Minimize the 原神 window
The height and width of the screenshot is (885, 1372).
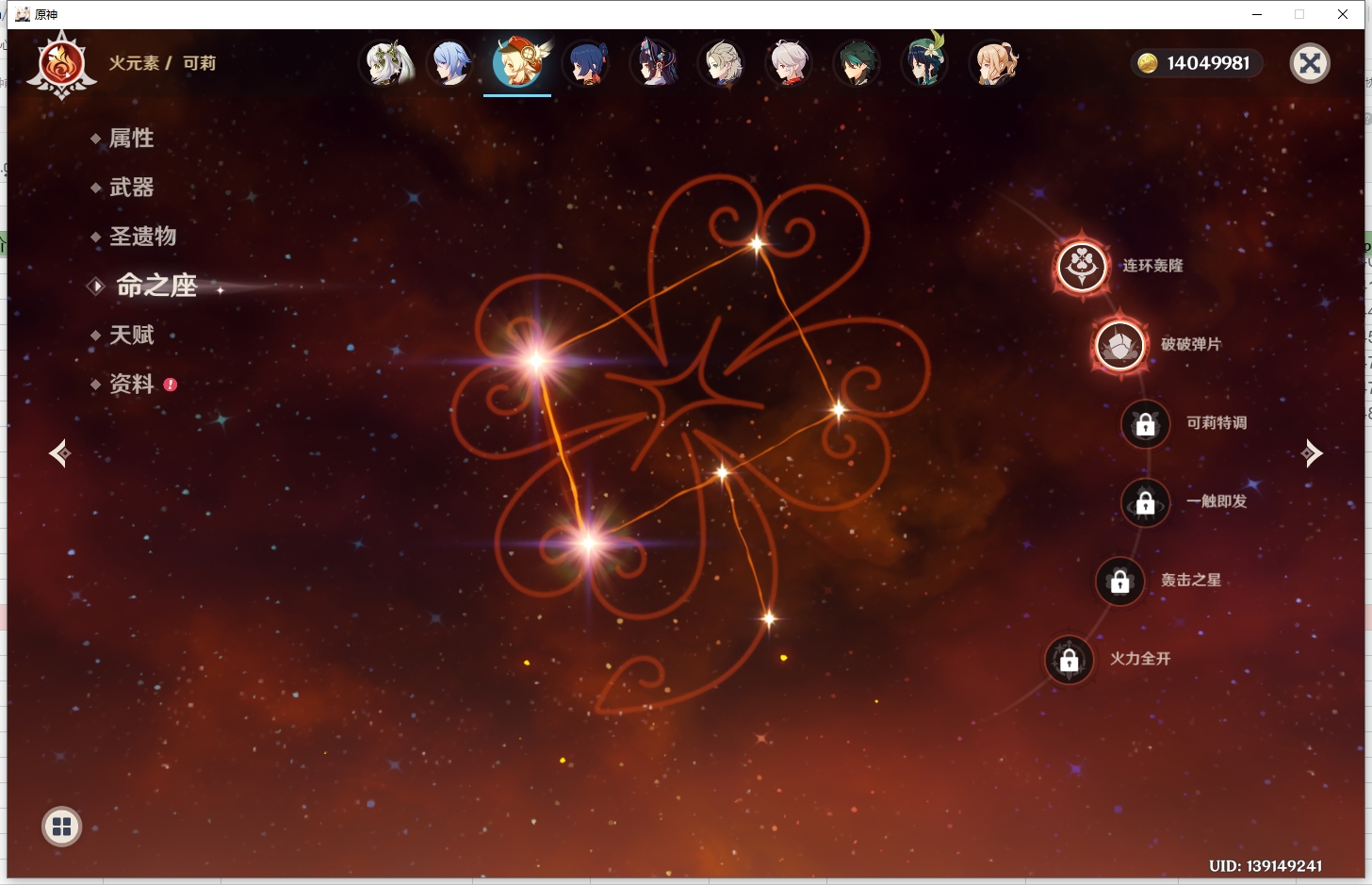[1257, 14]
